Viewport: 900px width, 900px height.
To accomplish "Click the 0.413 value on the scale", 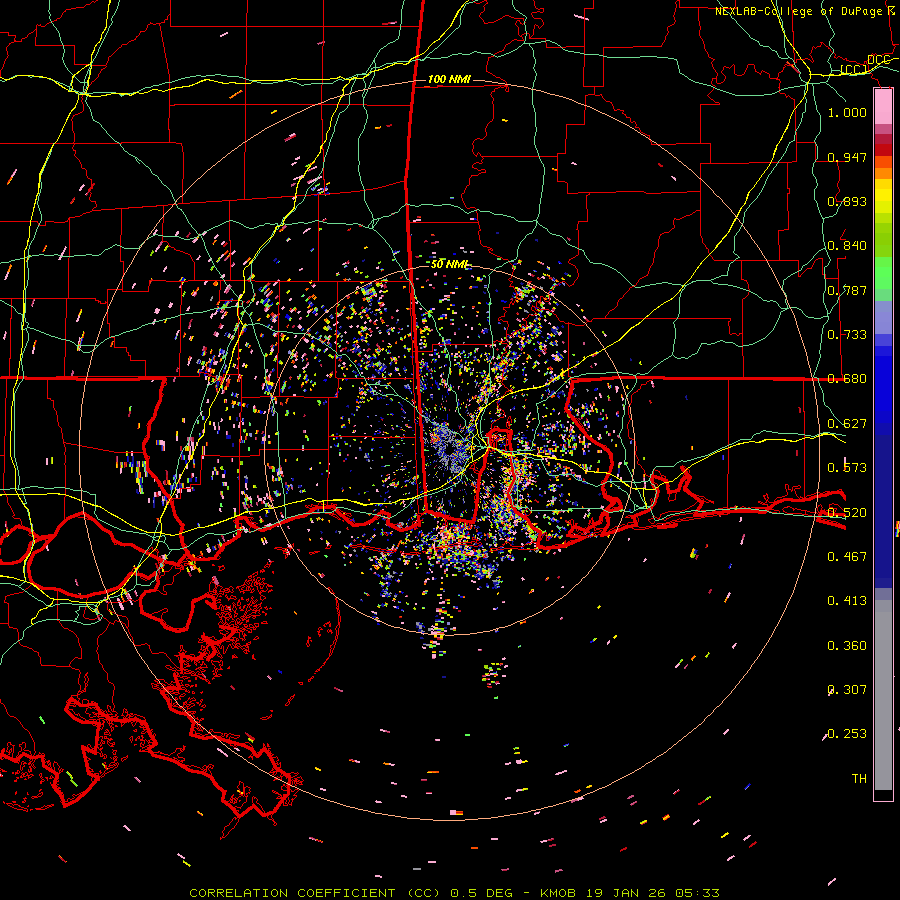I will [x=847, y=601].
